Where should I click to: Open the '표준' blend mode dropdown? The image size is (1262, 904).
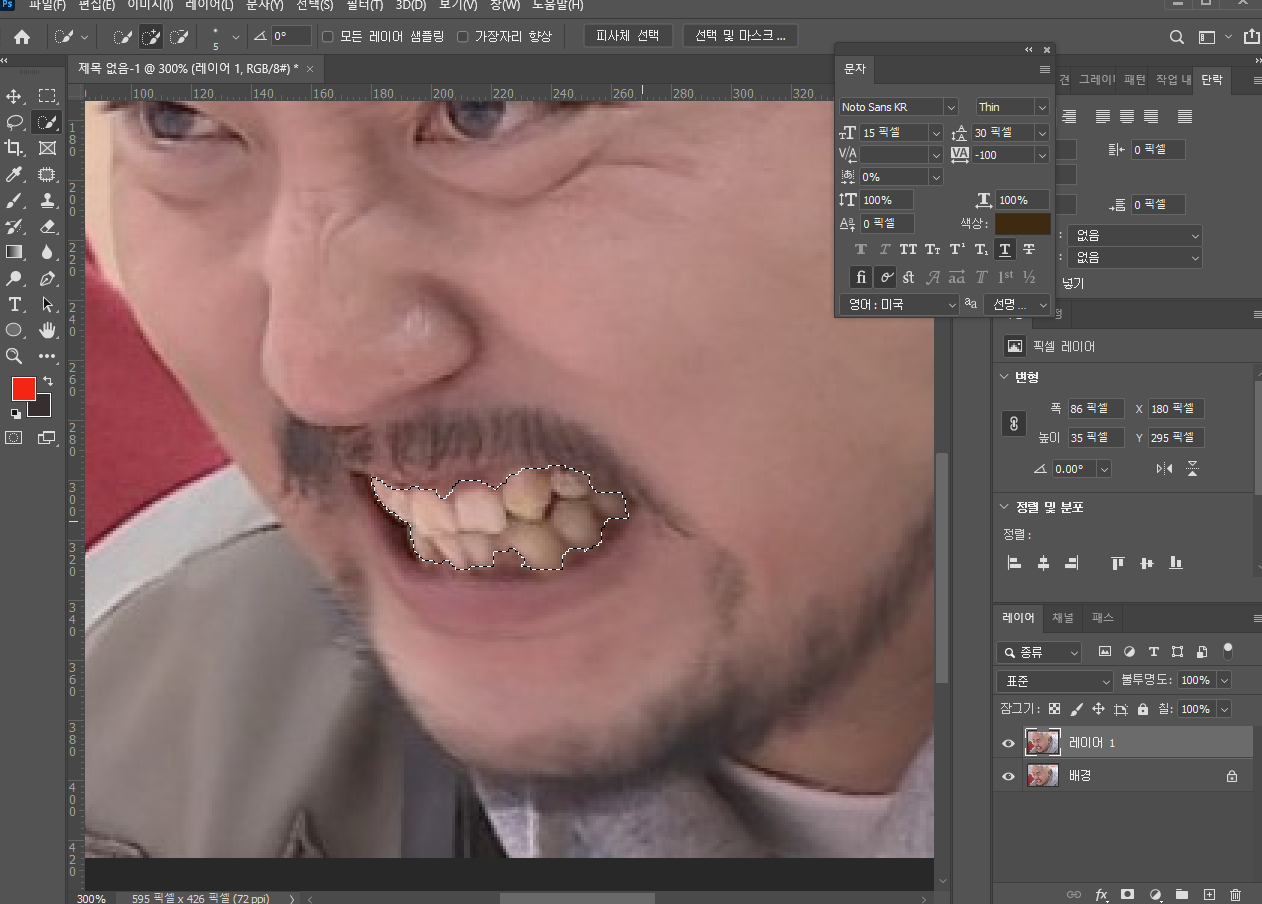click(1054, 680)
